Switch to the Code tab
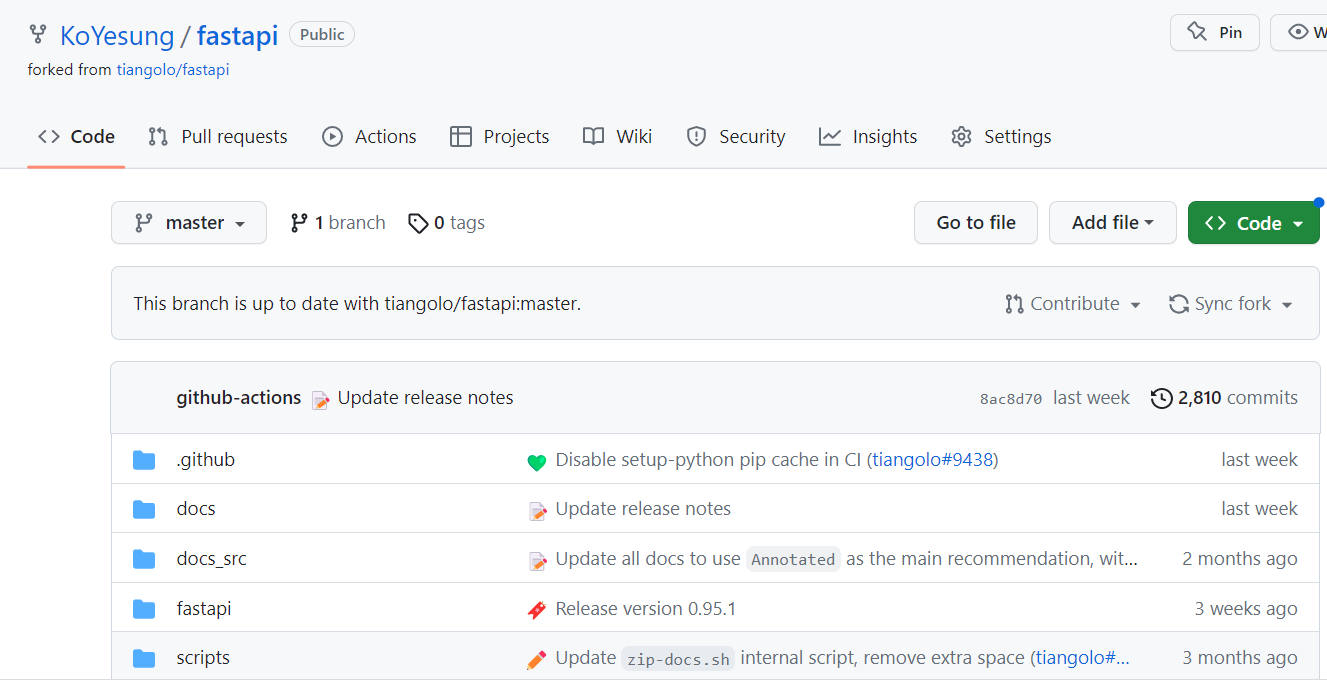 pos(76,137)
